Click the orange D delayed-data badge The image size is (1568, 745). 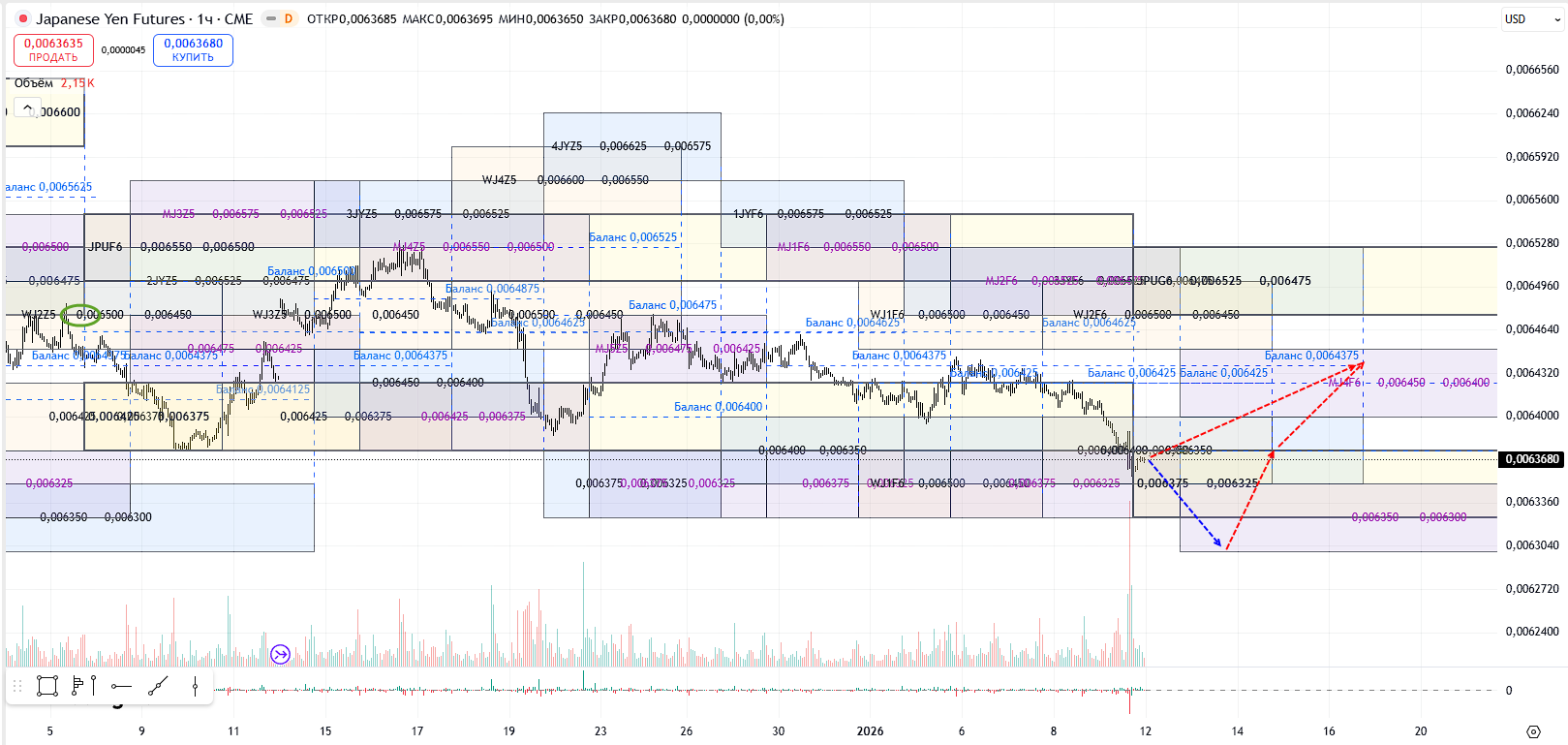(x=289, y=18)
